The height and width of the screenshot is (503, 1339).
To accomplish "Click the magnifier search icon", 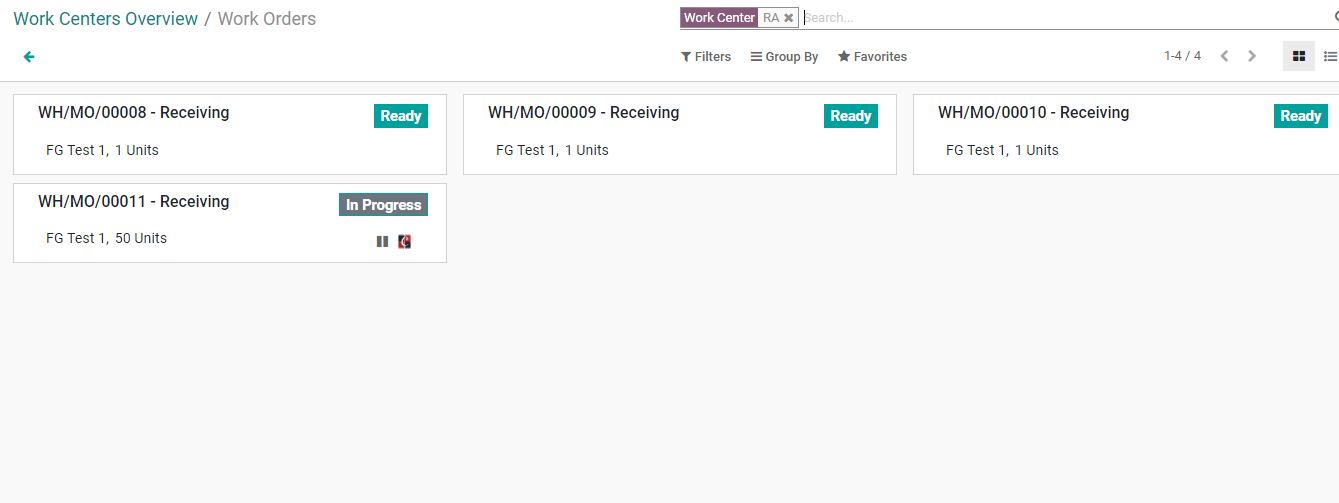I will (x=1336, y=17).
